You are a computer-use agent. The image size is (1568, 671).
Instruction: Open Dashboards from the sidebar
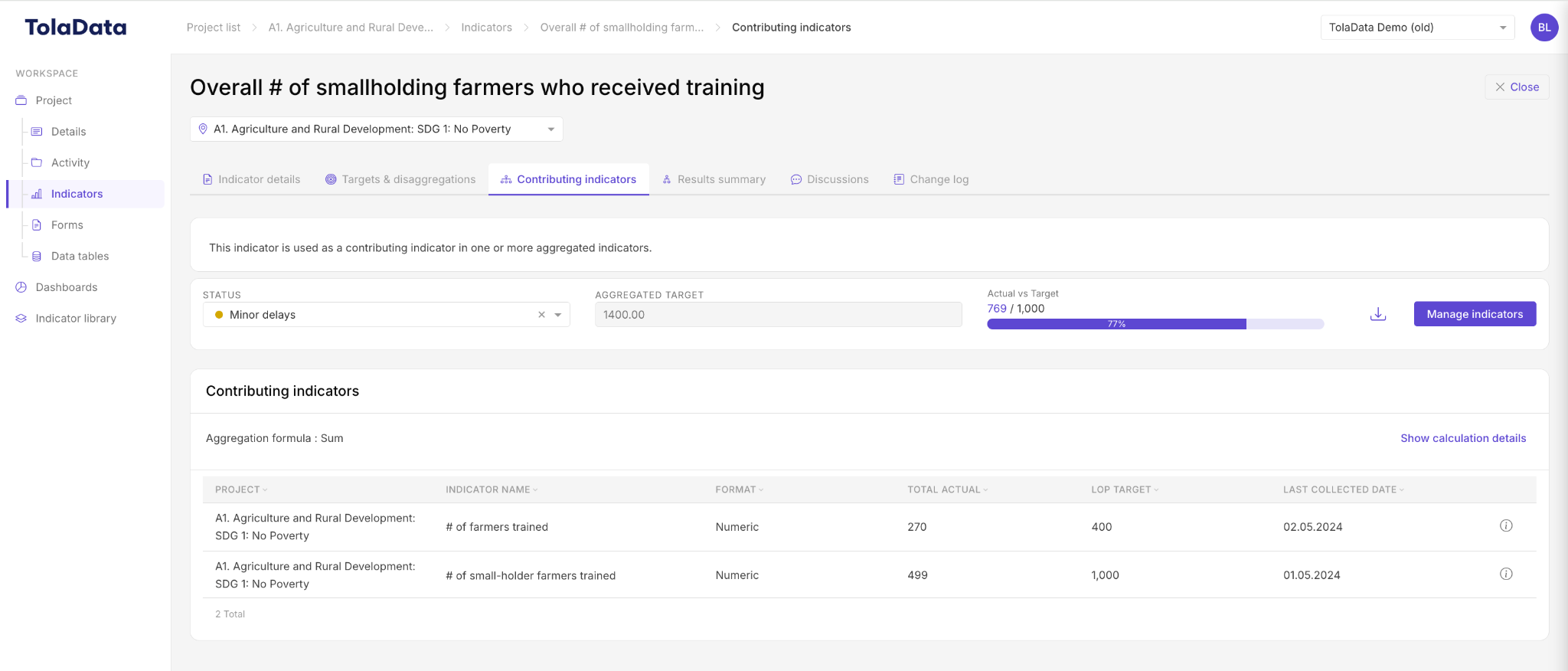click(67, 287)
